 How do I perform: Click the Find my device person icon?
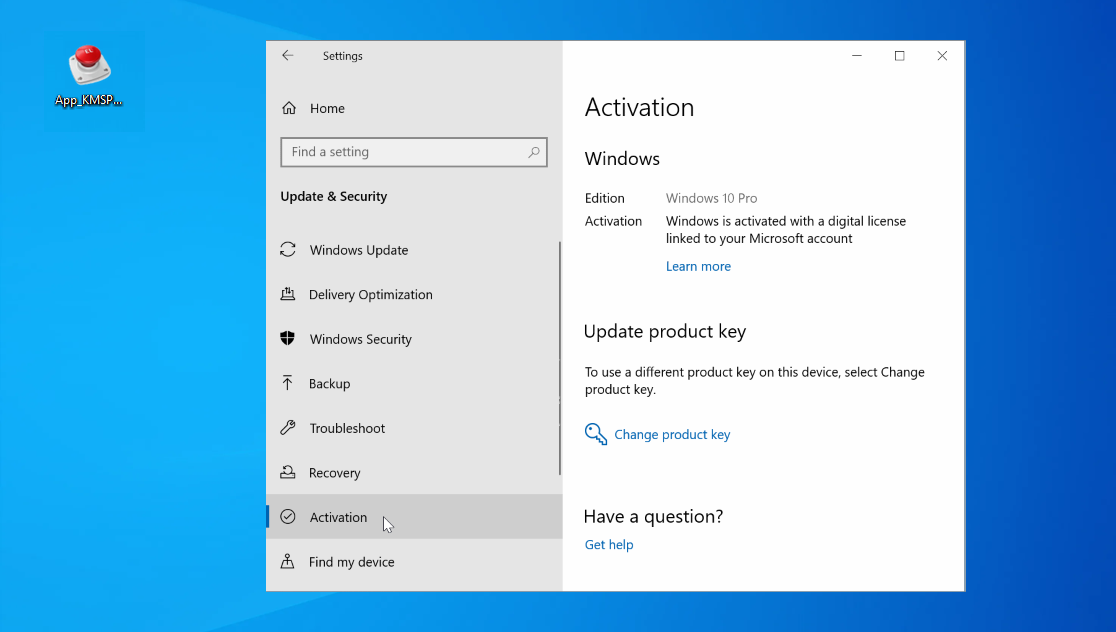click(288, 562)
